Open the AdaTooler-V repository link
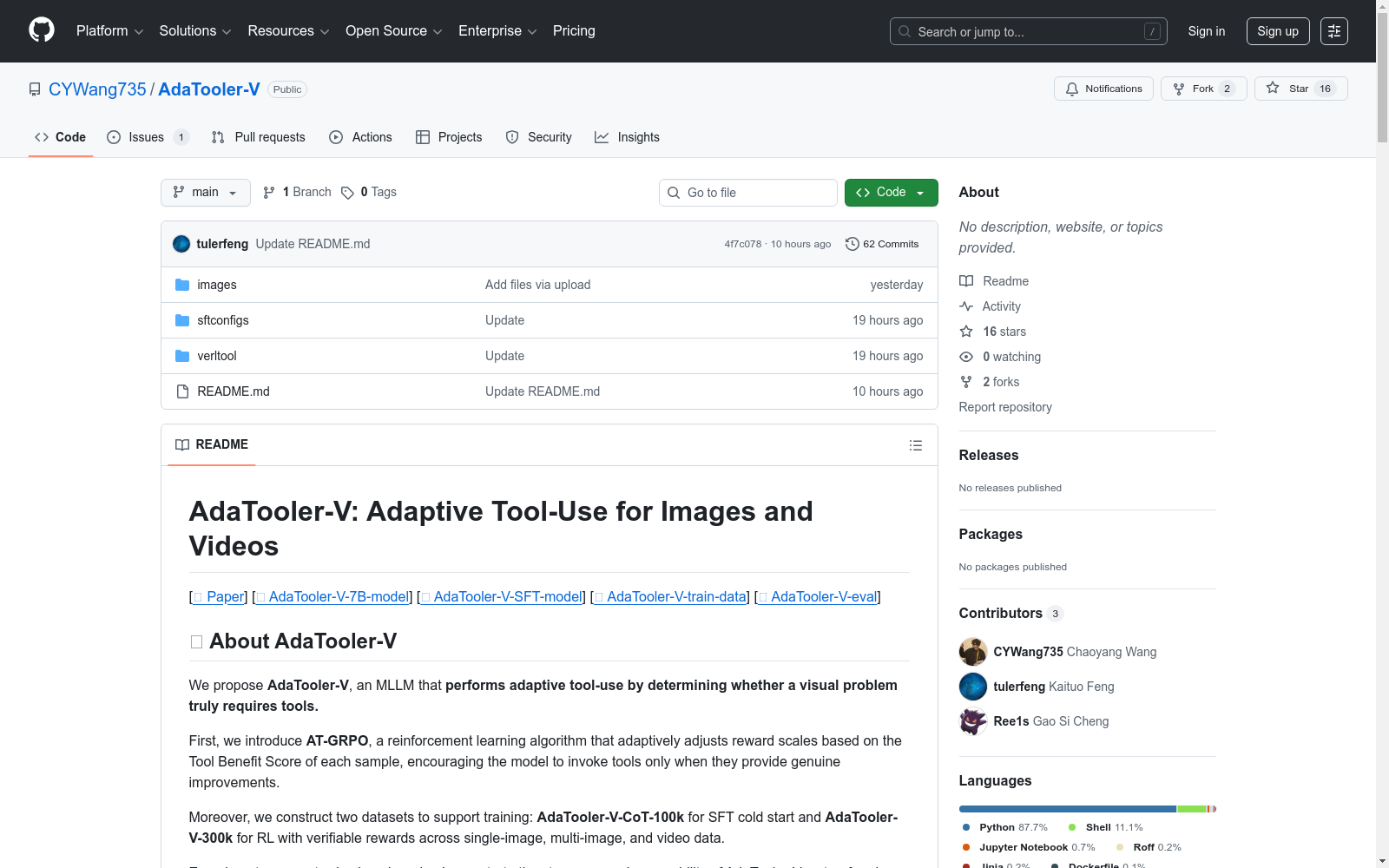1389x868 pixels. pos(209,89)
